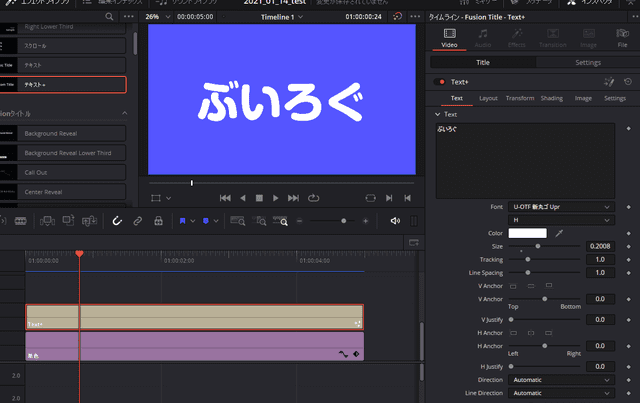Click the Text+ magic wand icon

pyautogui.click(x=609, y=82)
